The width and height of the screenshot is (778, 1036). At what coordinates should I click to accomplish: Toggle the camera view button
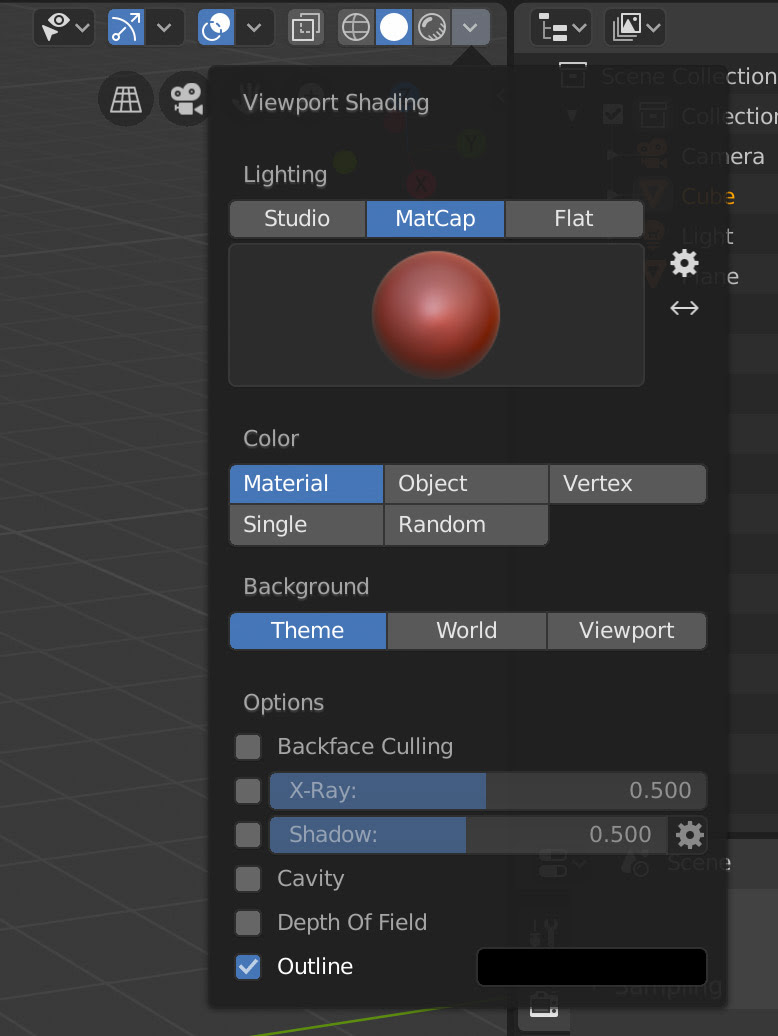pyautogui.click(x=186, y=99)
